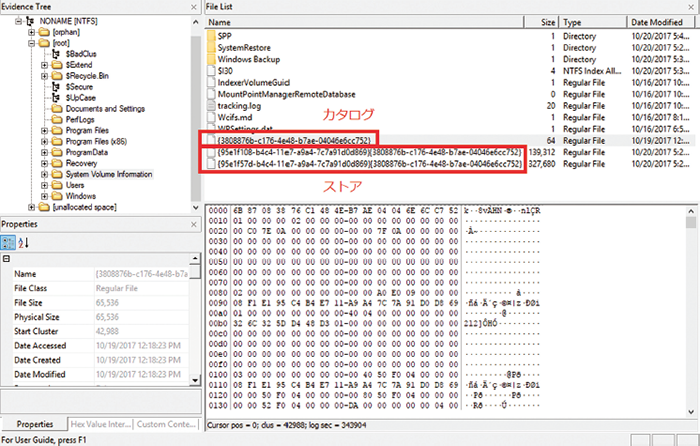Screen dimensions: 700x446
Task: Click the SystemRestore folder icon
Action: pos(210,48)
